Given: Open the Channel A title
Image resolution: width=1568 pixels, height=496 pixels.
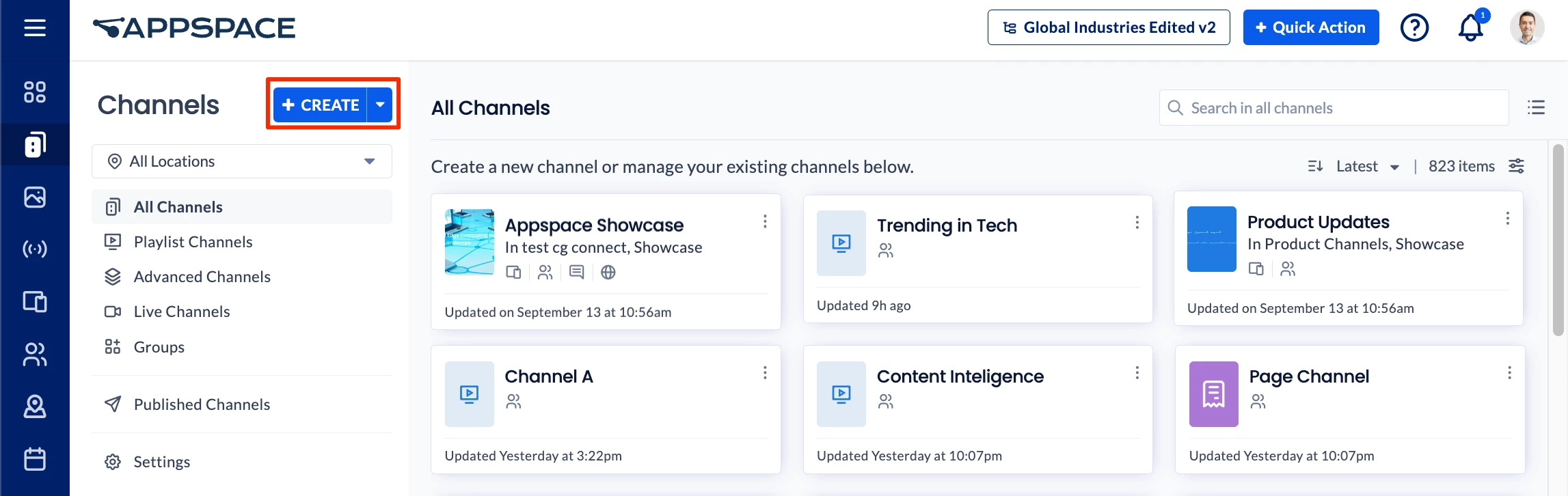Looking at the screenshot, I should click(548, 376).
